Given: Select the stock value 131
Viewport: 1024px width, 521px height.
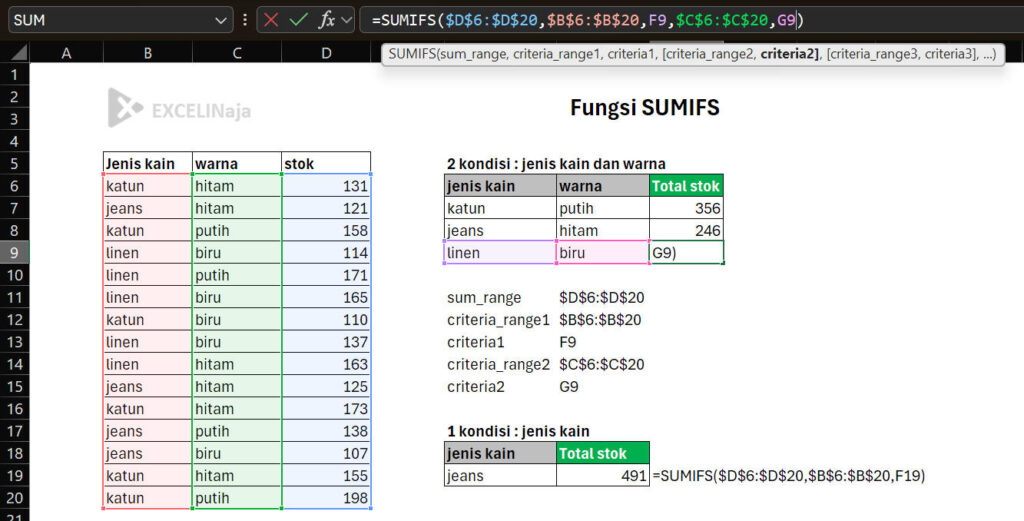Looking at the screenshot, I should click(x=326, y=186).
